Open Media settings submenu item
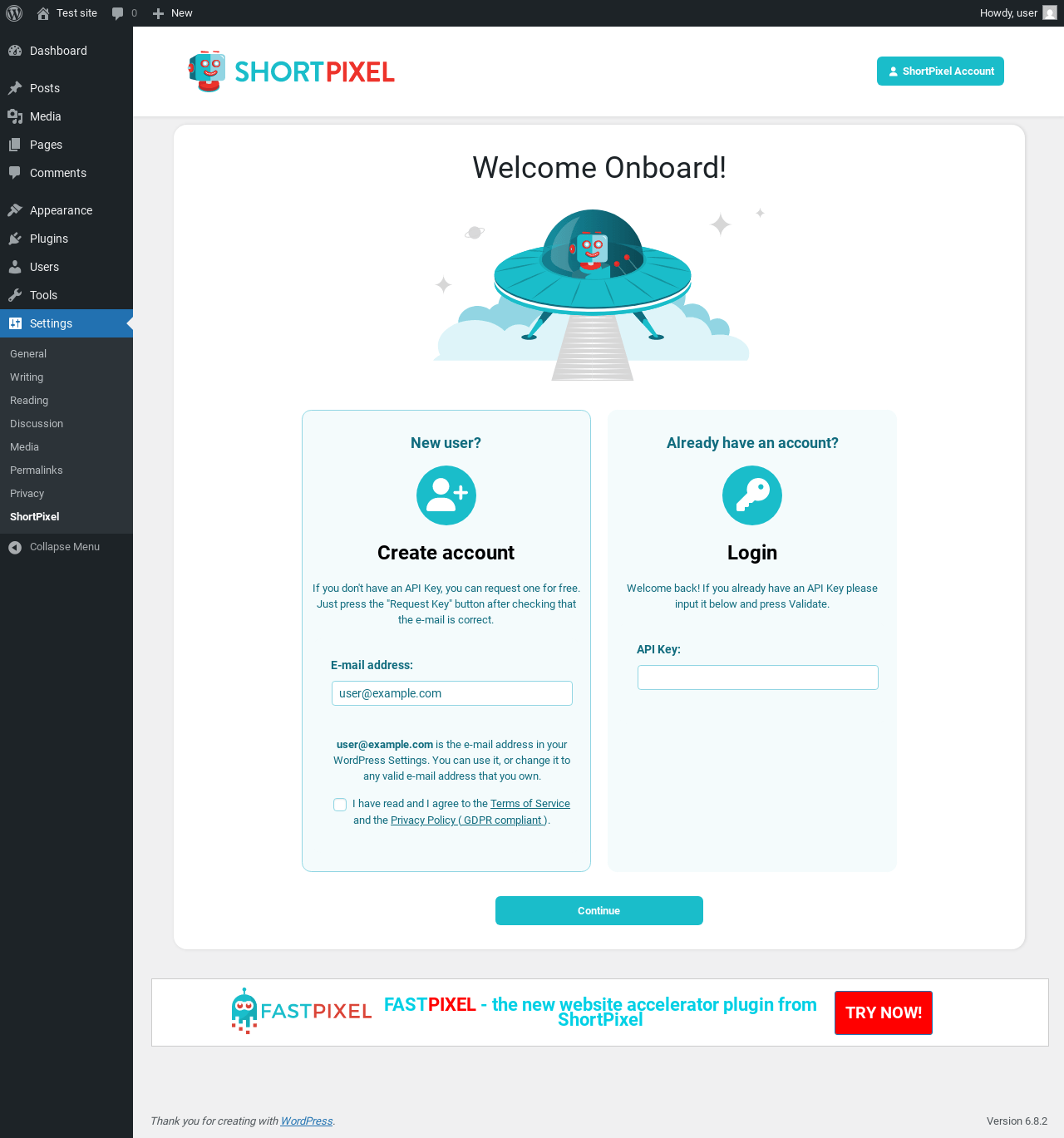 tap(24, 447)
